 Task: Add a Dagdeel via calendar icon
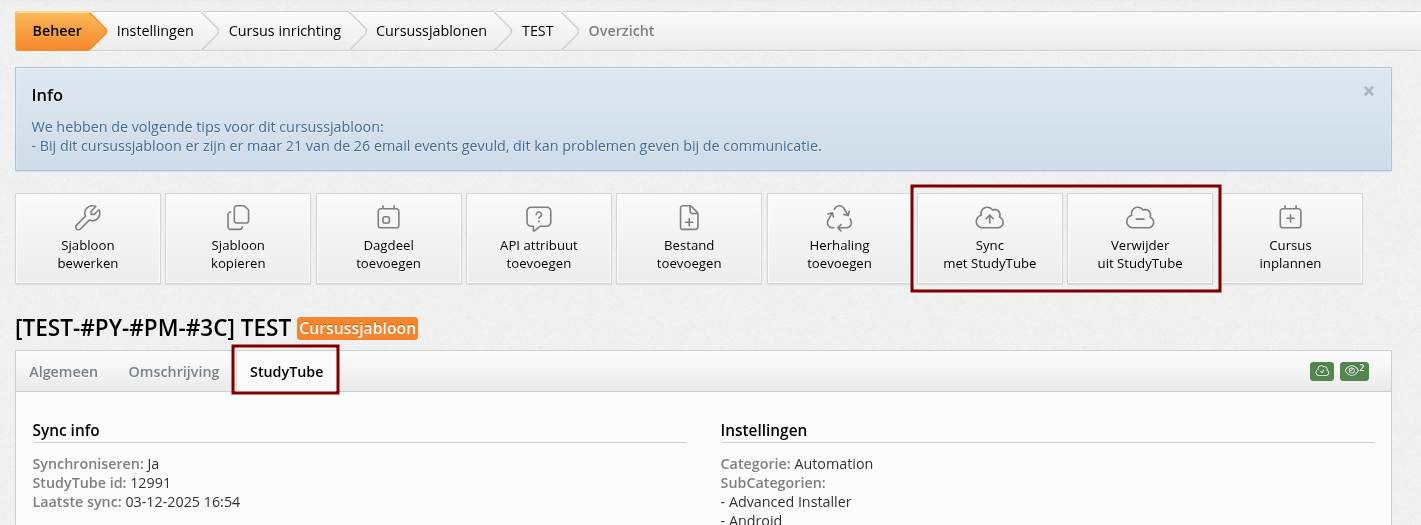click(389, 218)
